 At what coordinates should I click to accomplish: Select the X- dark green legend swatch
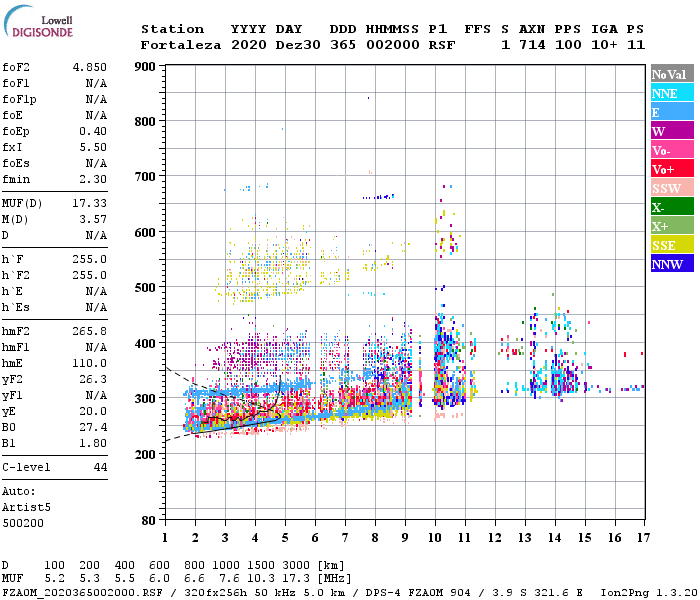pos(672,207)
